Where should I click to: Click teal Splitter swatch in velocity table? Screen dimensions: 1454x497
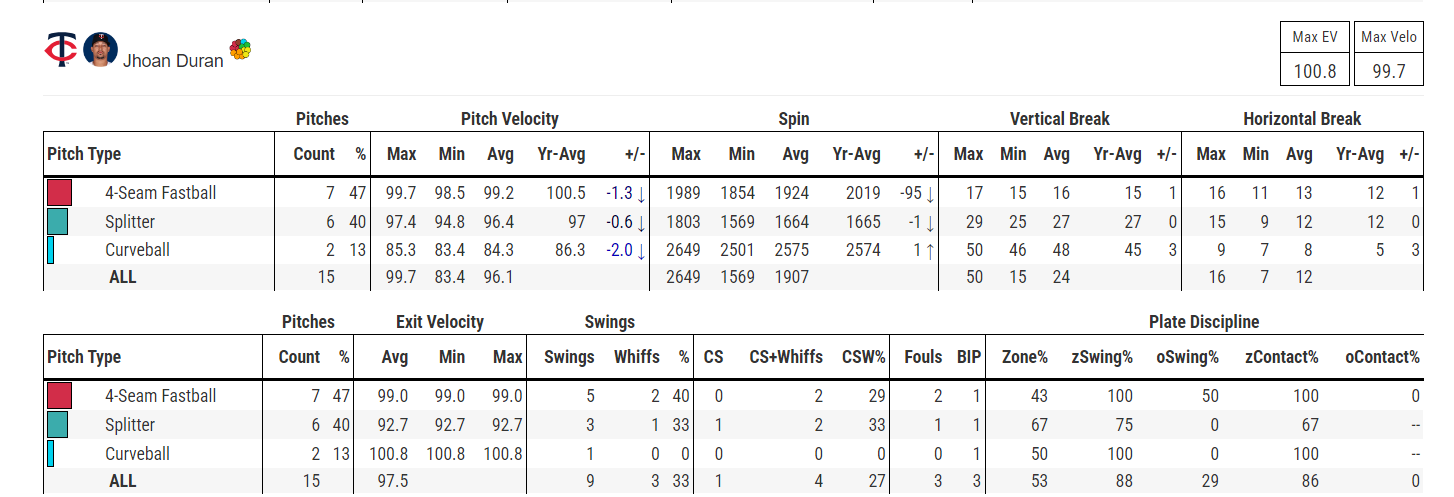tap(58, 221)
